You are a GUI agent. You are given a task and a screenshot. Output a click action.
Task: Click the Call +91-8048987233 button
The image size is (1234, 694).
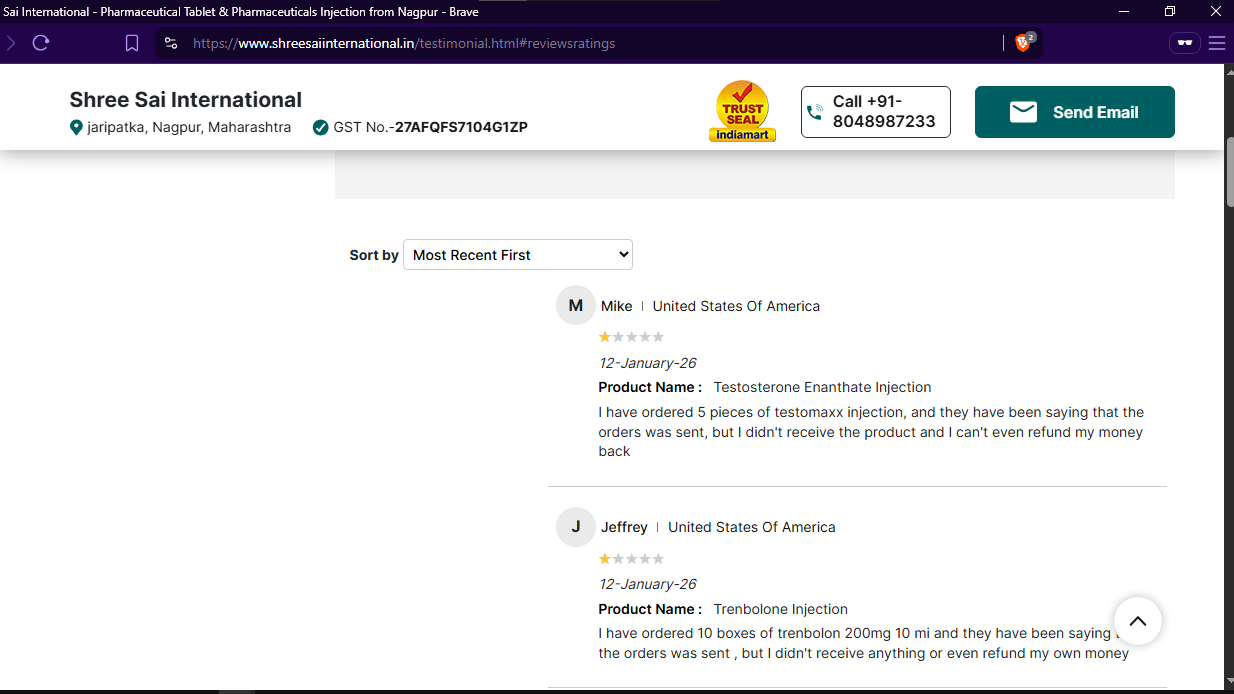pos(875,112)
